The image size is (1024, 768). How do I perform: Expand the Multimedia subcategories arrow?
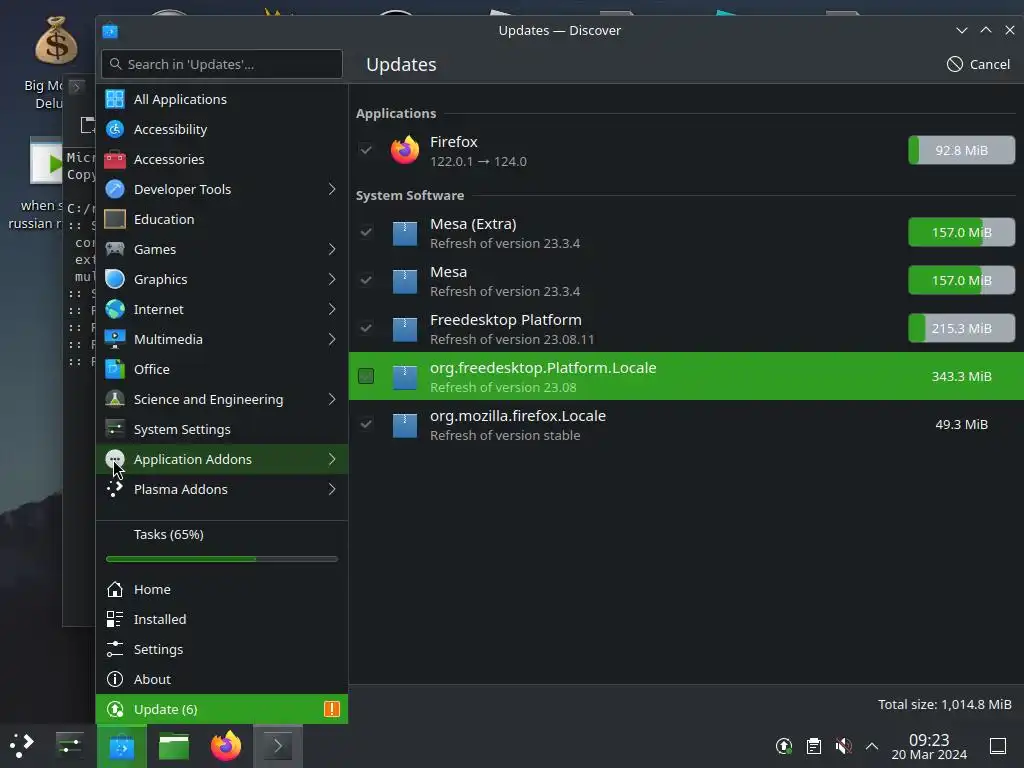[332, 340]
